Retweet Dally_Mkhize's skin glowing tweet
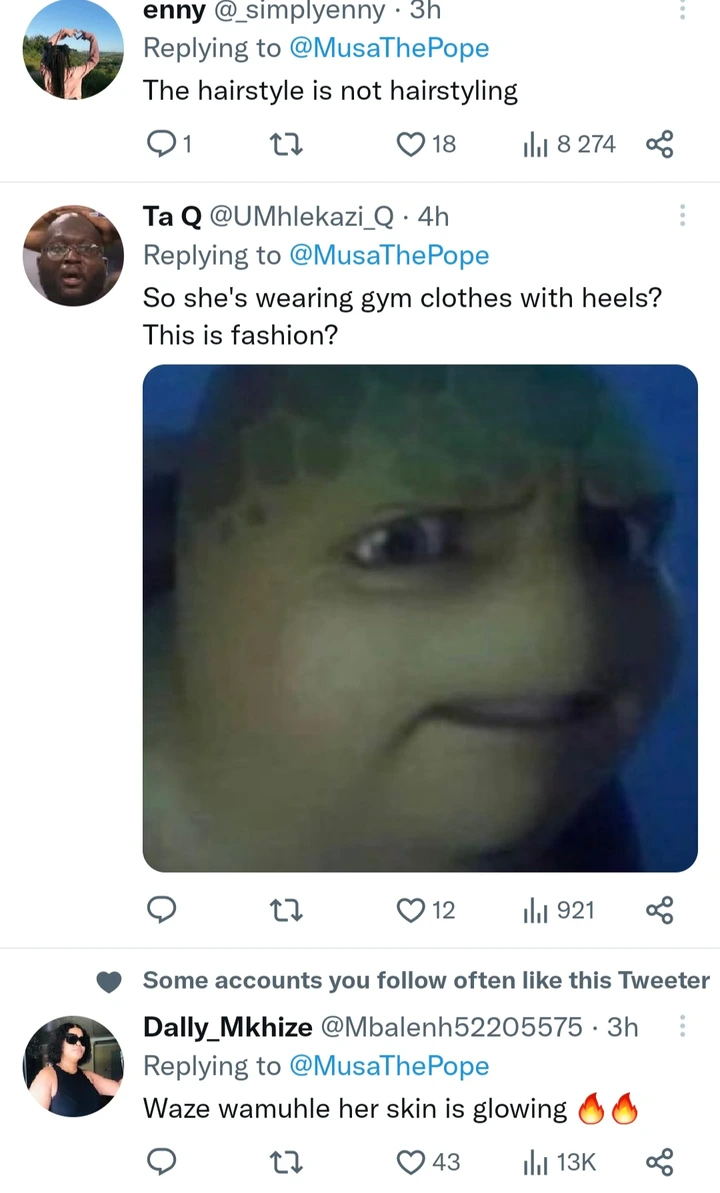720x1193 pixels. click(287, 1162)
